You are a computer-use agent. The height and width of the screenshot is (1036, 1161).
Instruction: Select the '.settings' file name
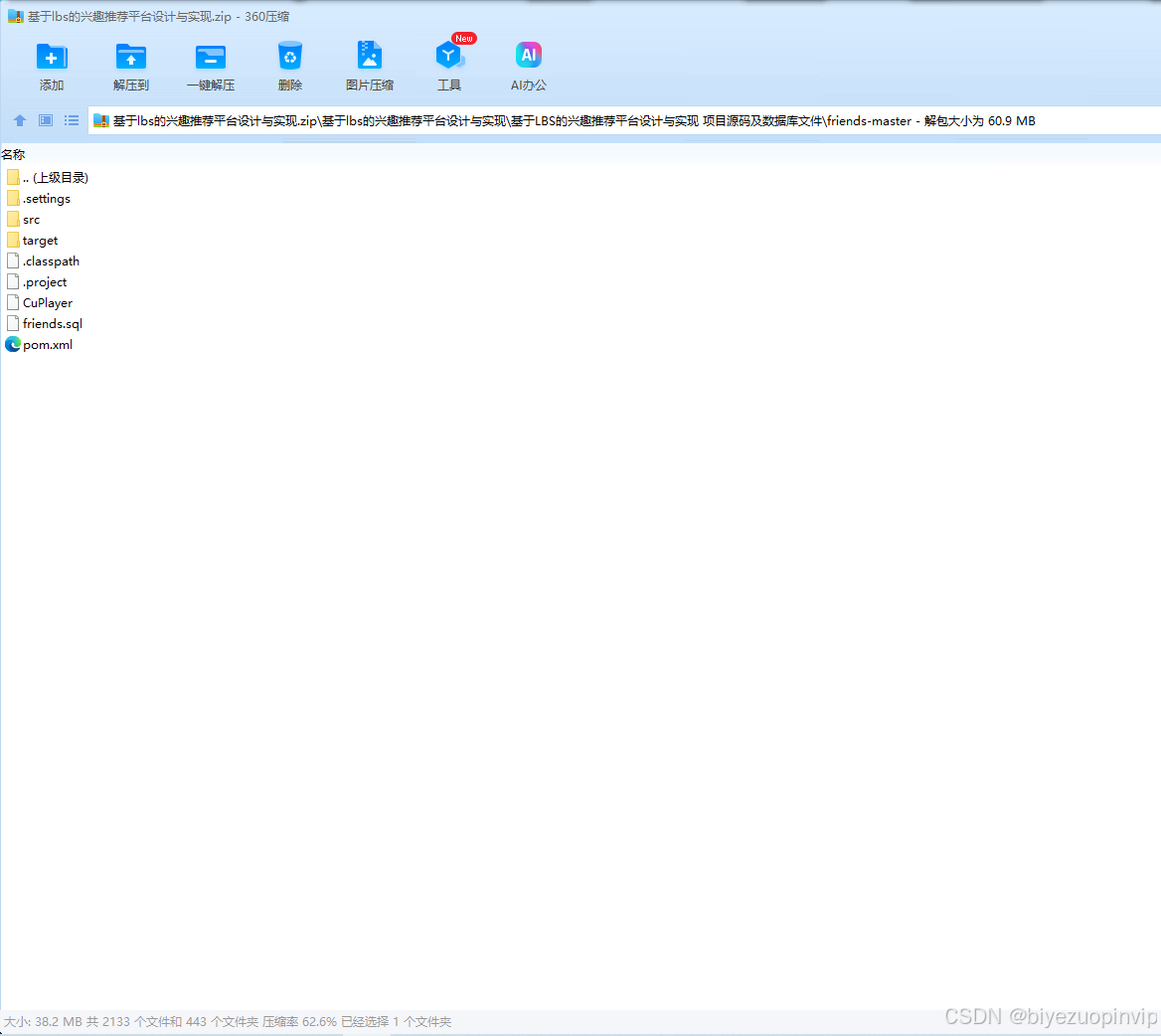click(47, 199)
